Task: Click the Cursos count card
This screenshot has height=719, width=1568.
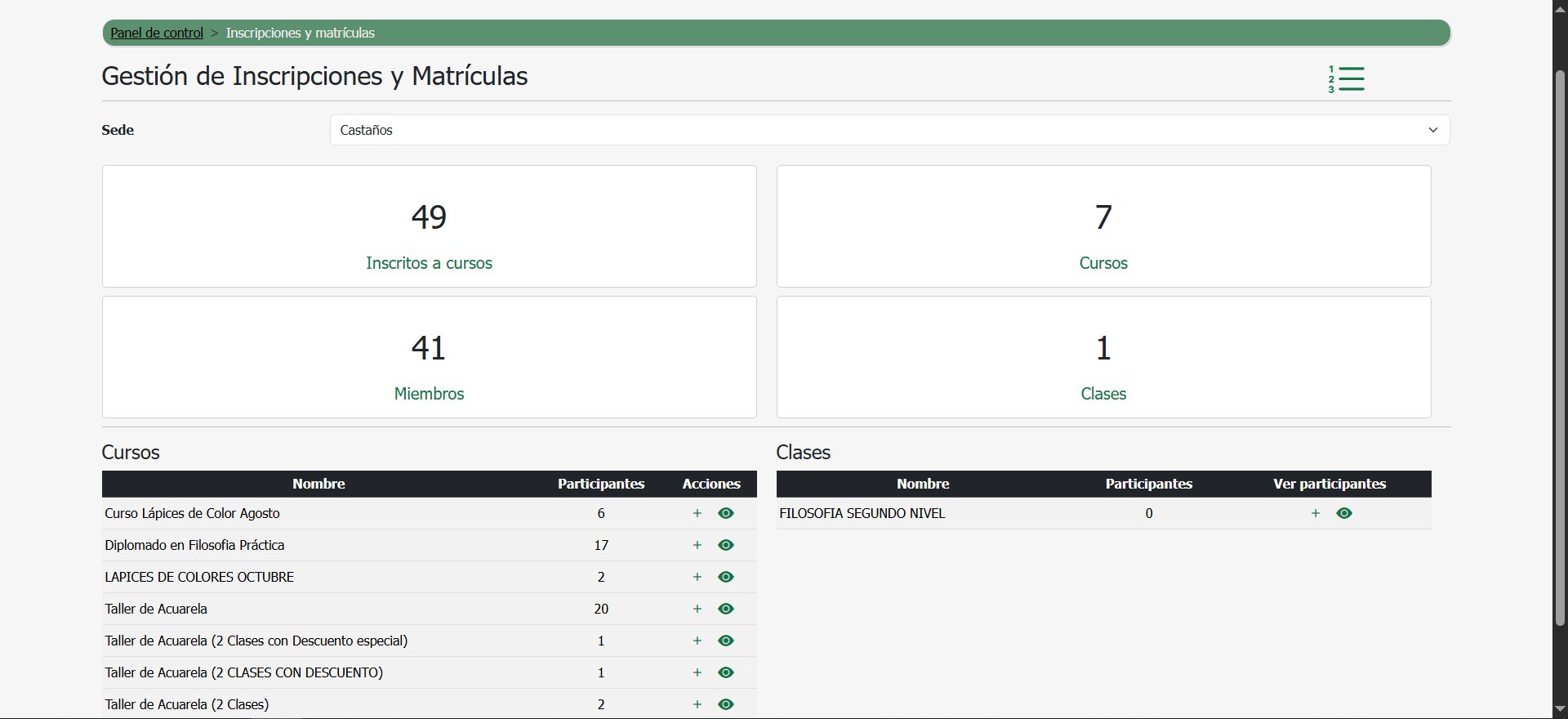Action: click(x=1103, y=226)
